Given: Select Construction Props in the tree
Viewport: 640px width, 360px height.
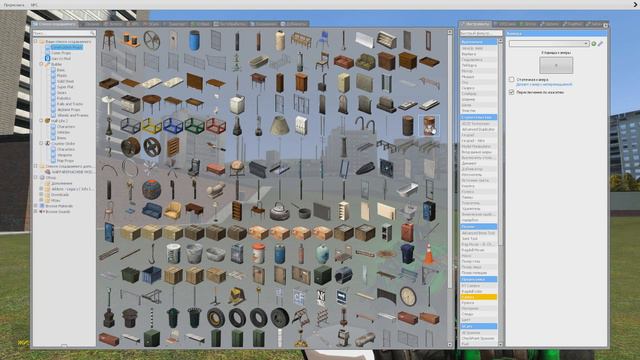Looking at the screenshot, I should coord(67,47).
